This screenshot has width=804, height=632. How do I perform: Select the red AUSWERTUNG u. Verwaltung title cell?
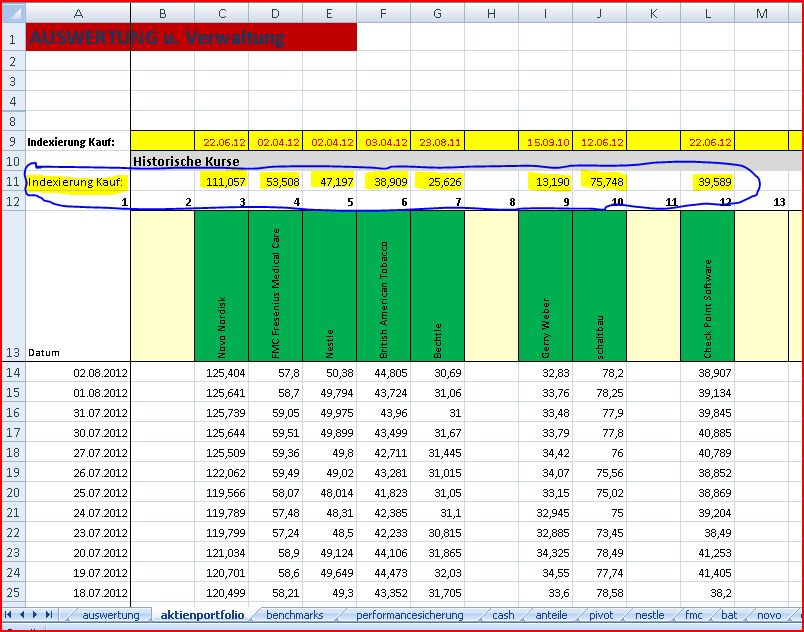tap(191, 38)
